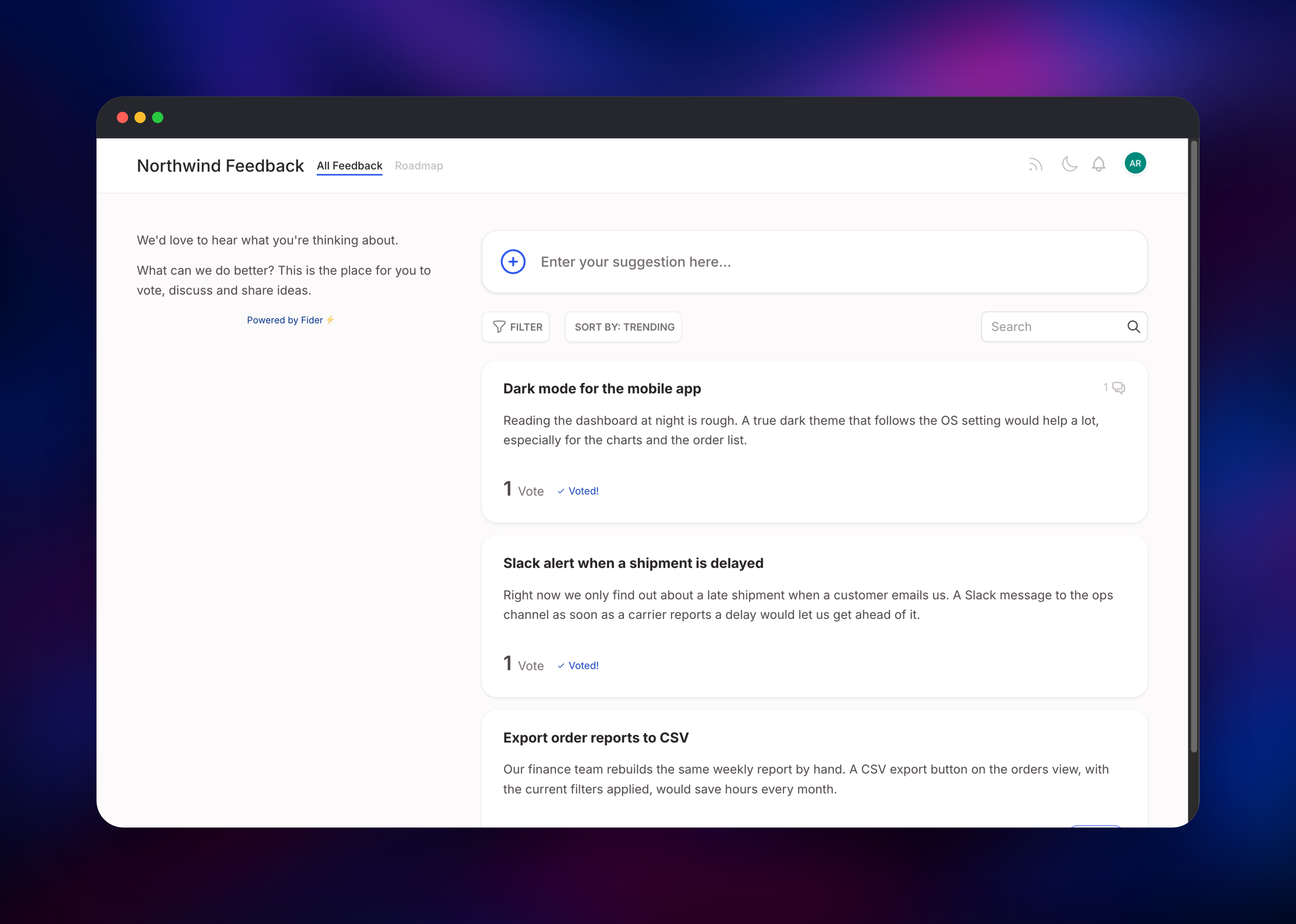Open the AR user avatar menu
Screen dimensions: 1296x924
[x=1135, y=163]
